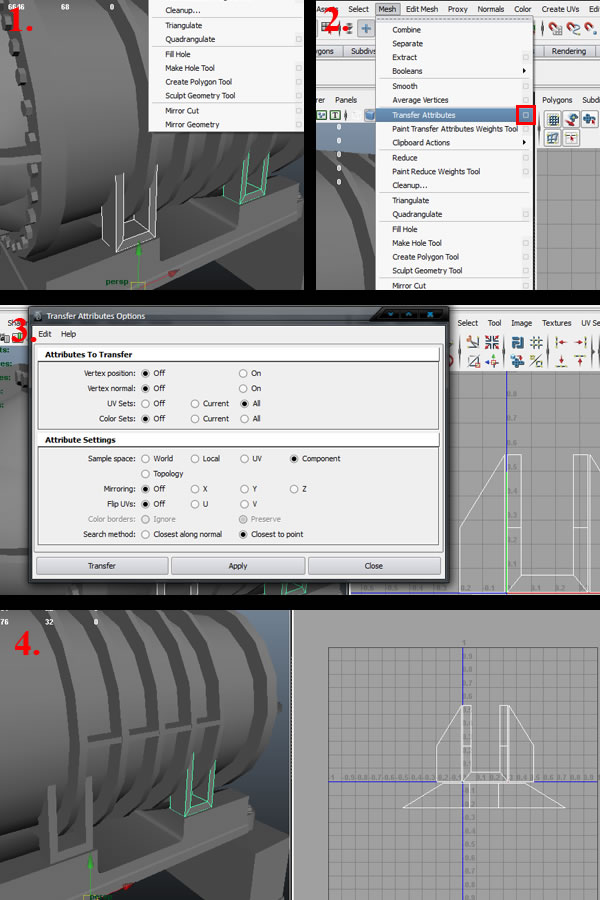Open the Smooth option box
This screenshot has width=600, height=900.
tap(525, 86)
